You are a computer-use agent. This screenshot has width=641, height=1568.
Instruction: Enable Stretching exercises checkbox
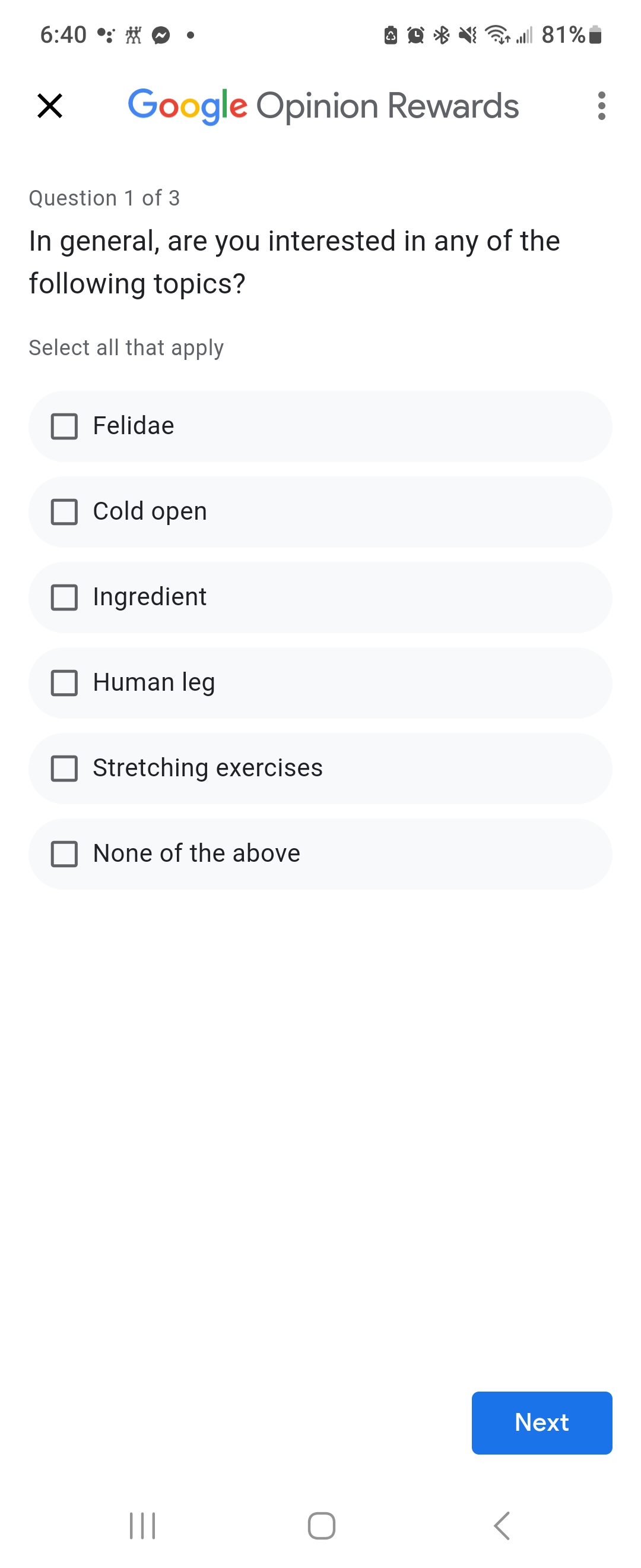(65, 769)
